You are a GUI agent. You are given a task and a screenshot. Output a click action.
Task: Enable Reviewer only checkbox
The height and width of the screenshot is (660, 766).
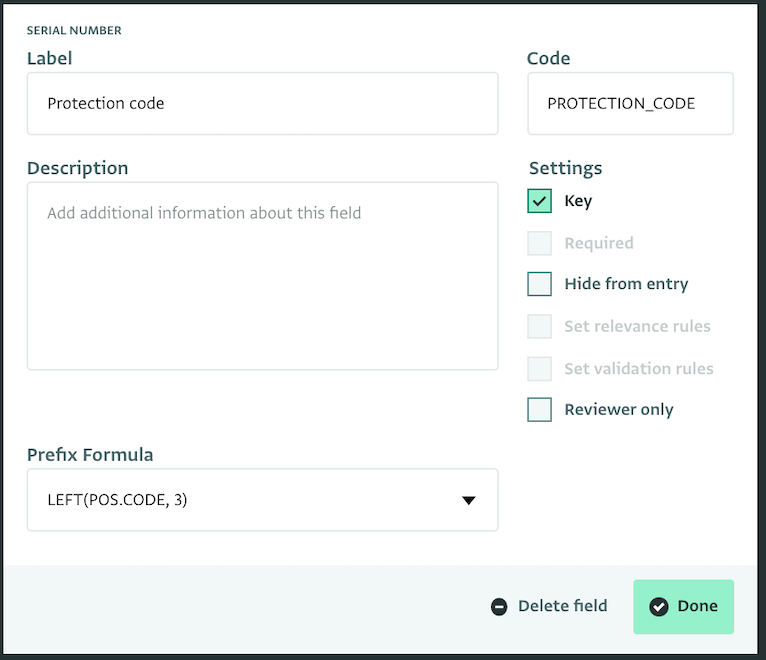click(539, 409)
